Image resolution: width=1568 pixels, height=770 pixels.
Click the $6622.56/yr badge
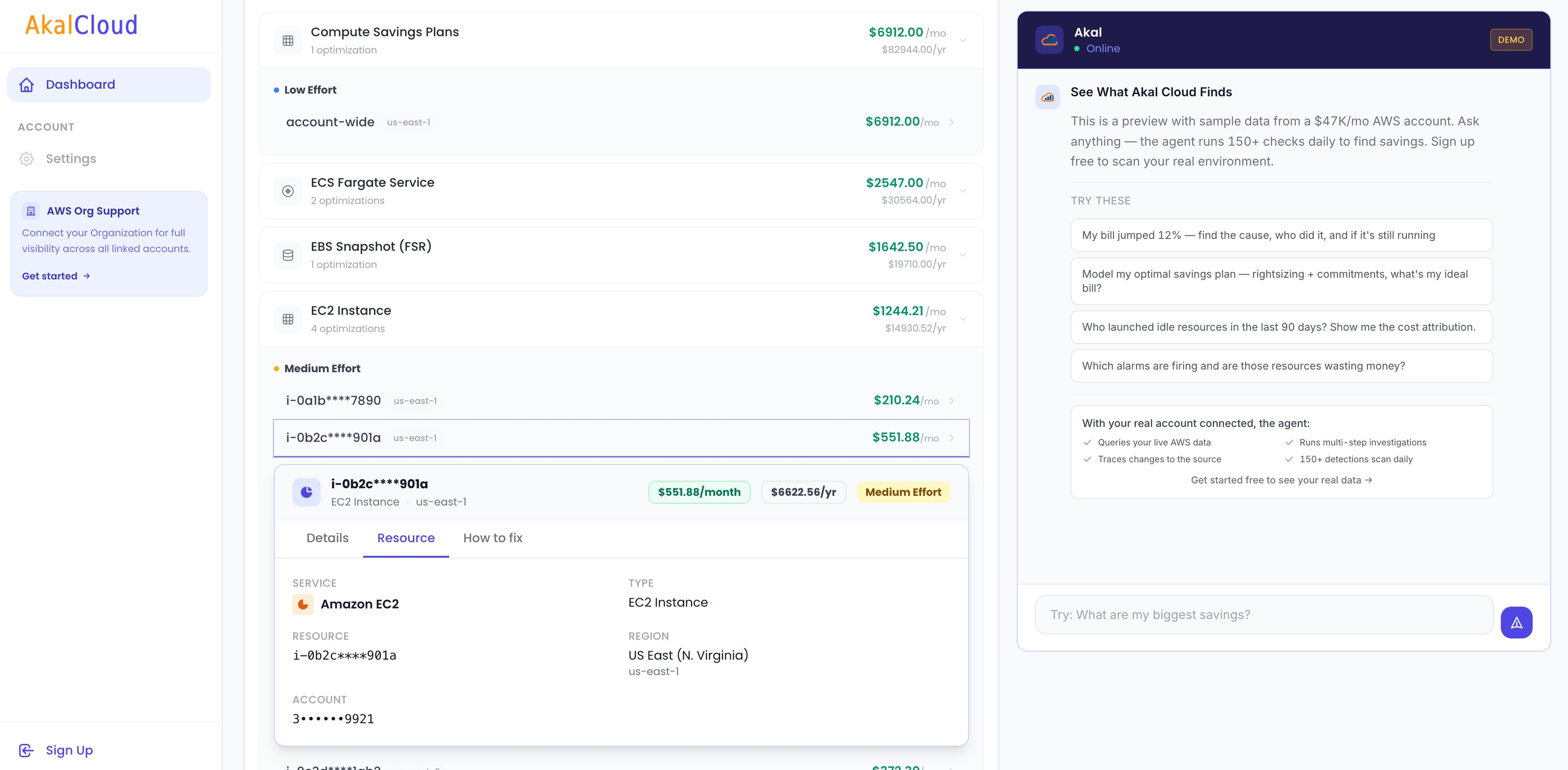coord(803,492)
